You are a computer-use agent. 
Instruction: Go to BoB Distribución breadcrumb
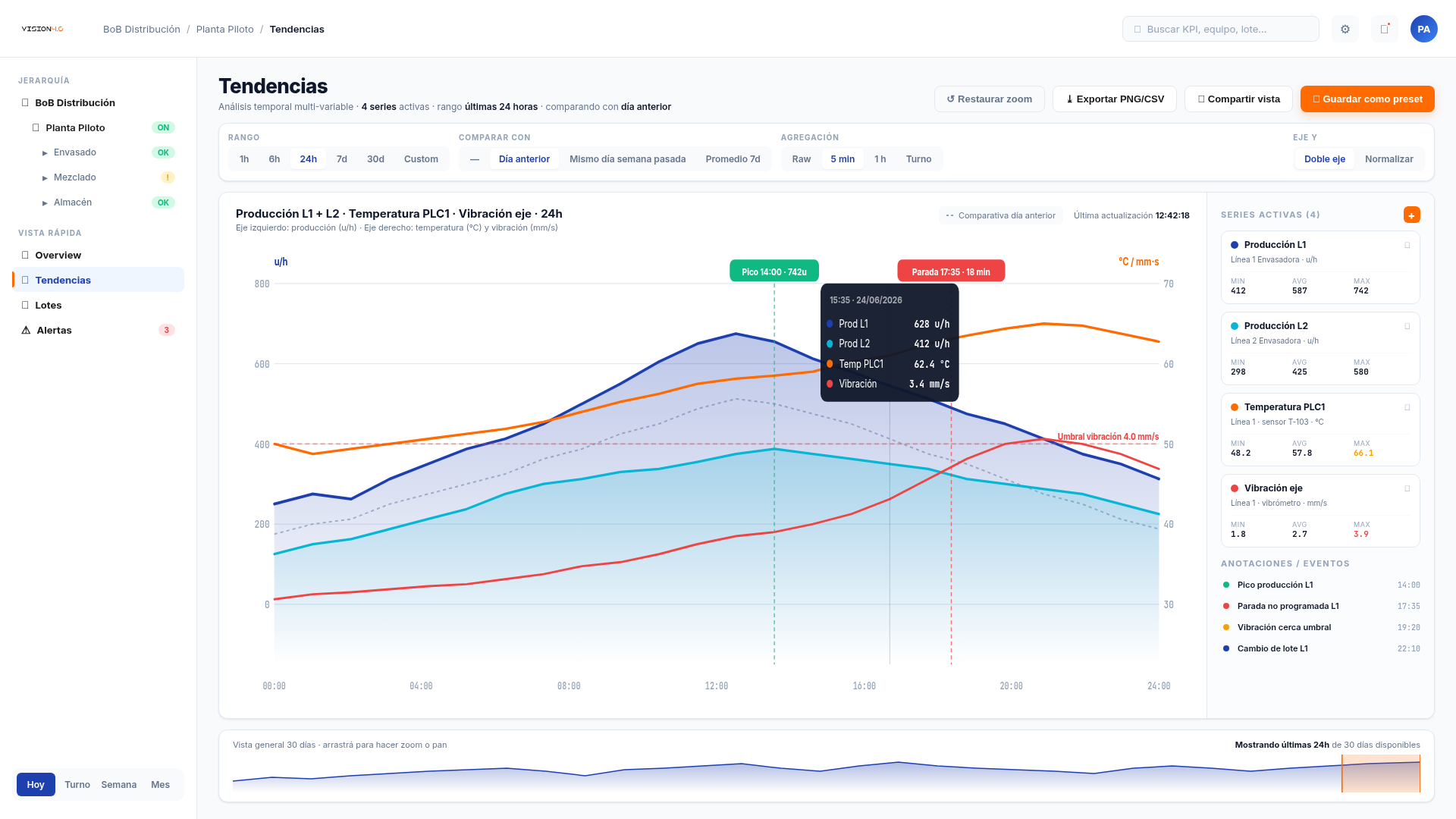pyautogui.click(x=142, y=29)
